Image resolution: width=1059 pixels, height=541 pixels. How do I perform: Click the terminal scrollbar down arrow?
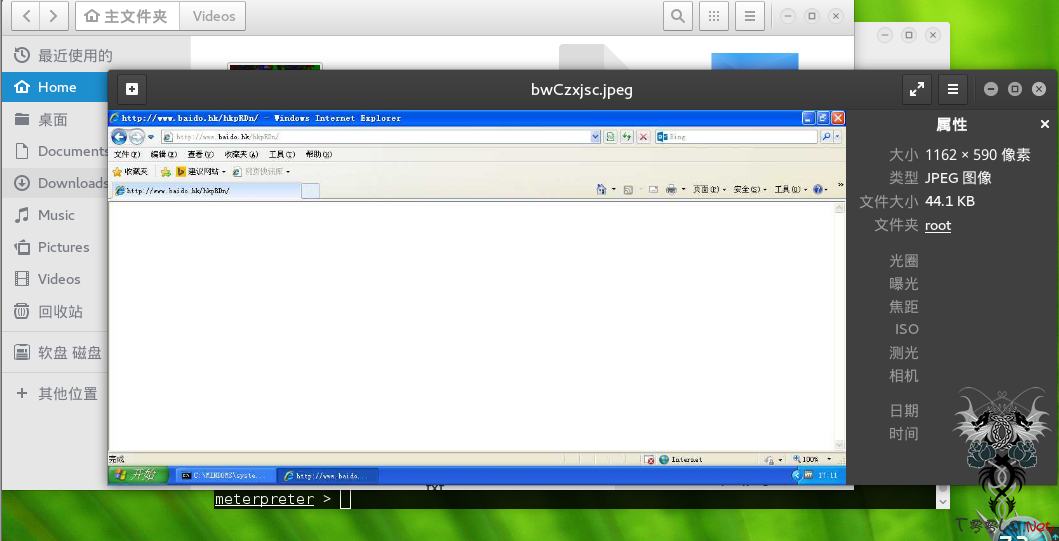[943, 501]
